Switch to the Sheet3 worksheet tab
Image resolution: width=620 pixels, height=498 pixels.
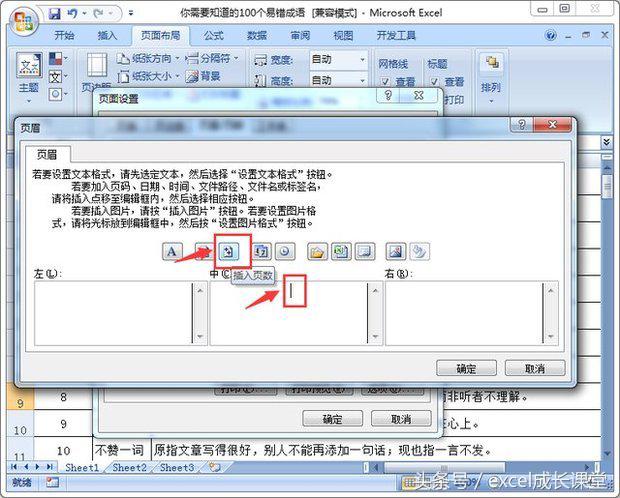coord(177,468)
